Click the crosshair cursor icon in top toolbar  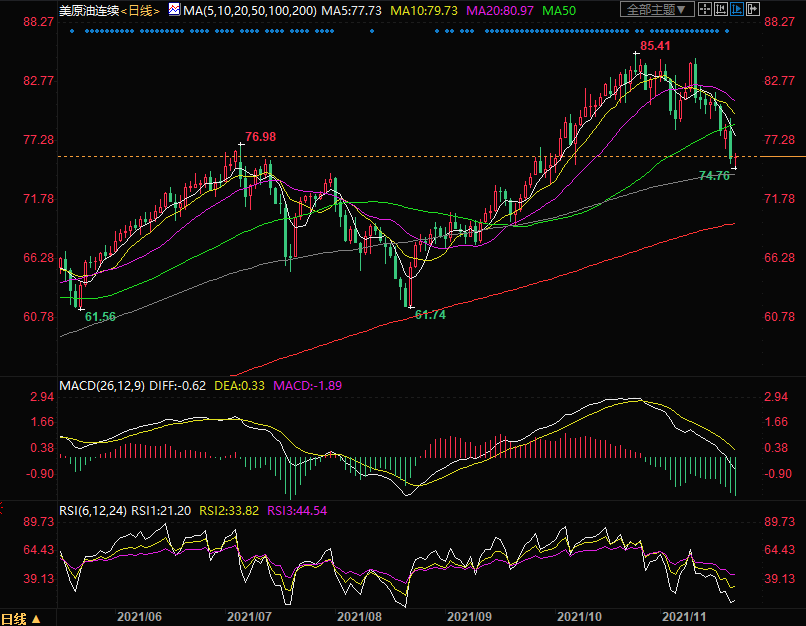705,9
